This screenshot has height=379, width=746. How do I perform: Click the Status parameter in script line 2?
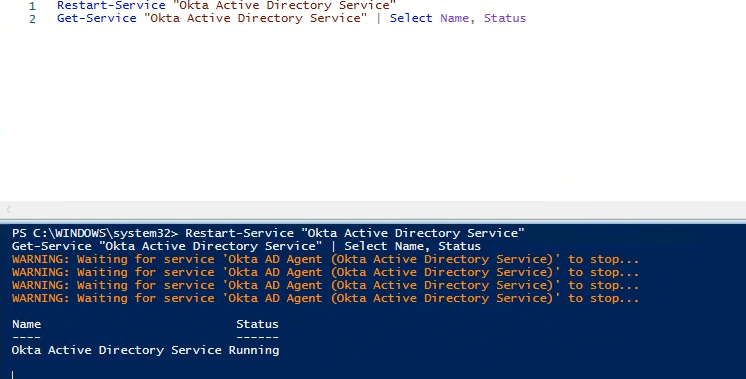tap(505, 19)
